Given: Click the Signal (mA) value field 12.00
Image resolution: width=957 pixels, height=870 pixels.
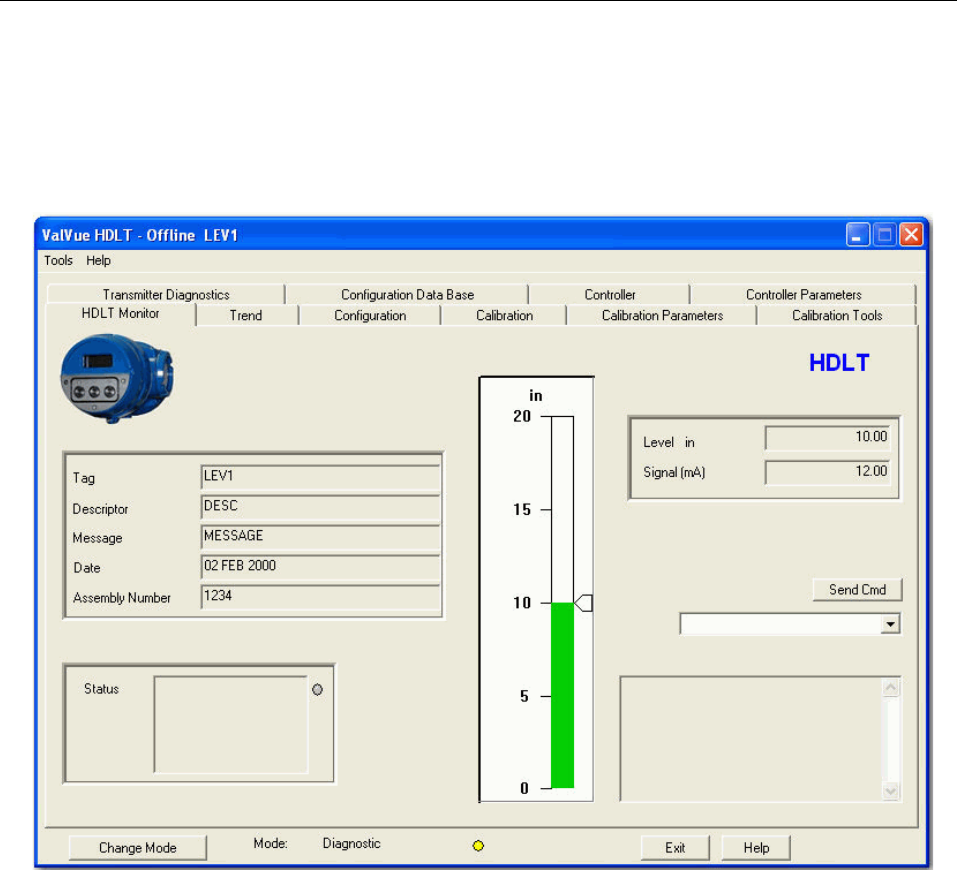Looking at the screenshot, I should [x=828, y=473].
